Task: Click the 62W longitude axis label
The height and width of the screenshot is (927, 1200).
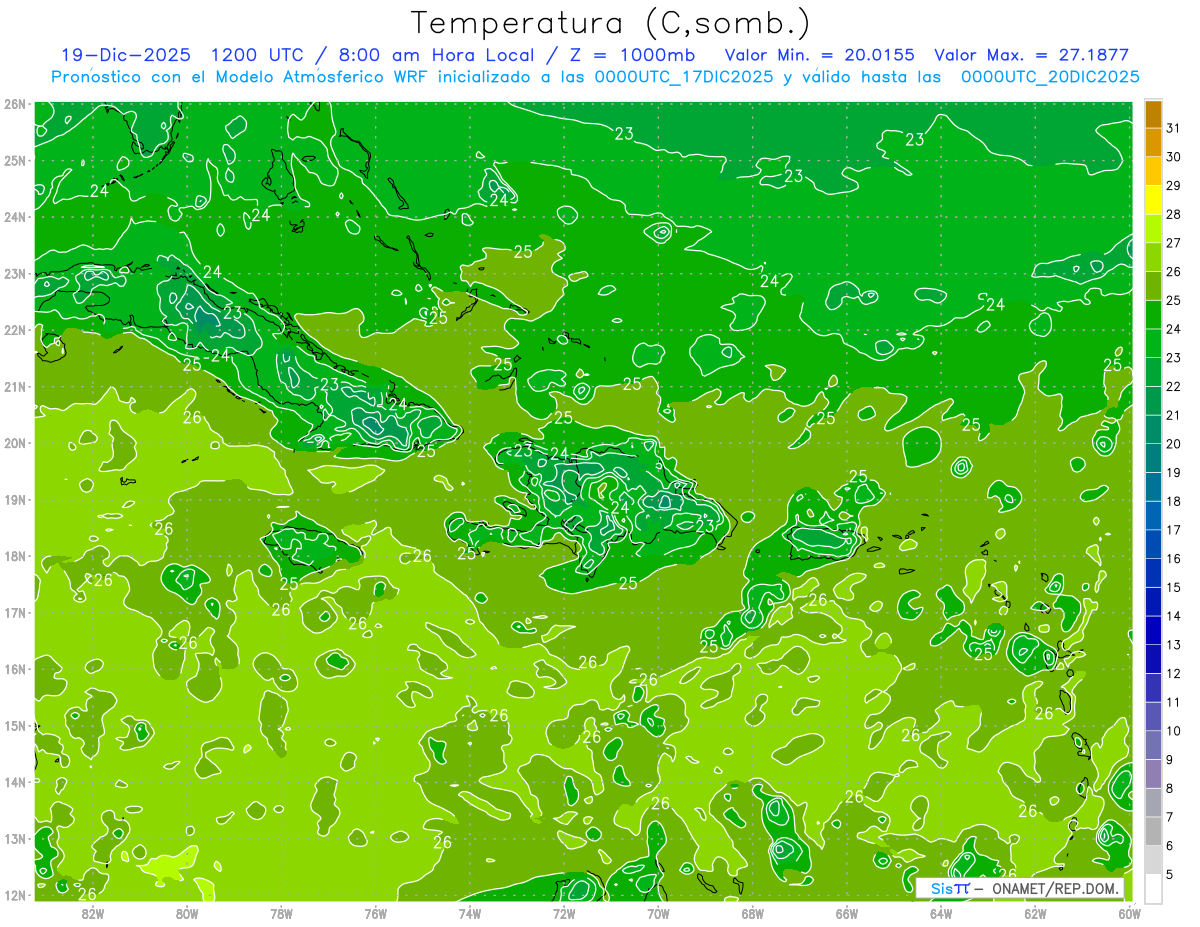Action: click(x=1035, y=913)
